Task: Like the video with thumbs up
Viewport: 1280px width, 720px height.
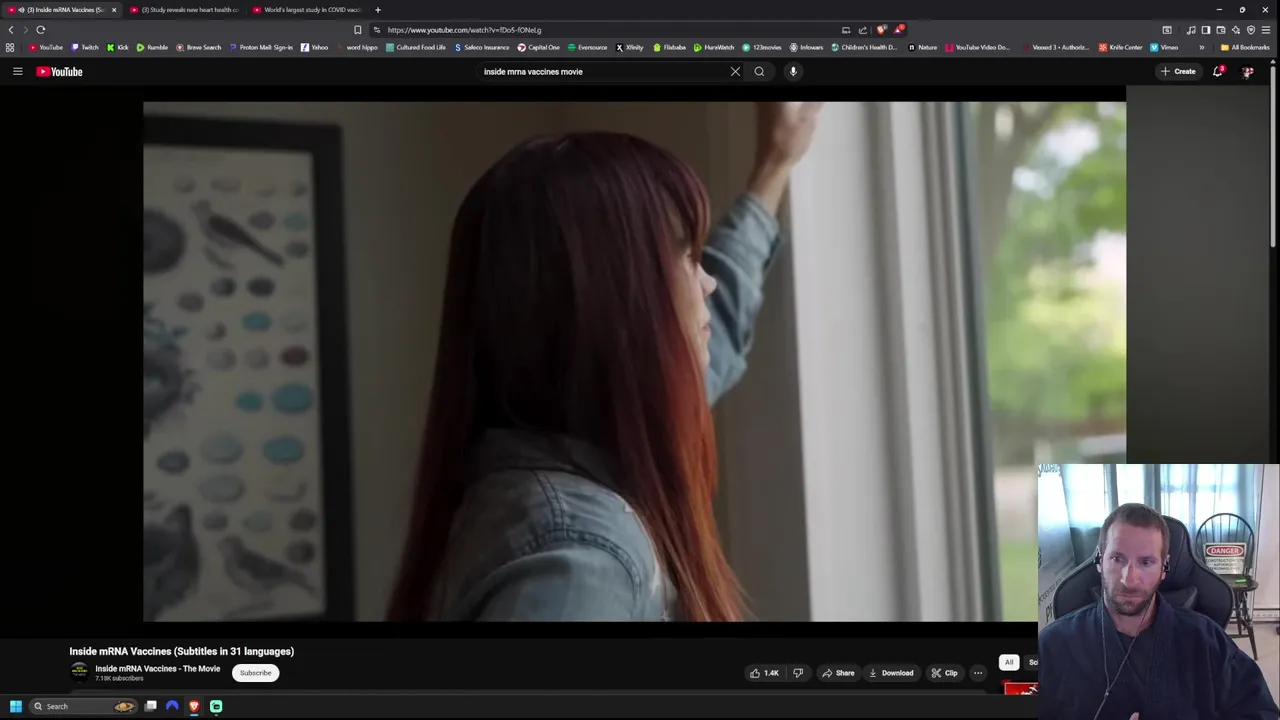Action: pyautogui.click(x=764, y=673)
